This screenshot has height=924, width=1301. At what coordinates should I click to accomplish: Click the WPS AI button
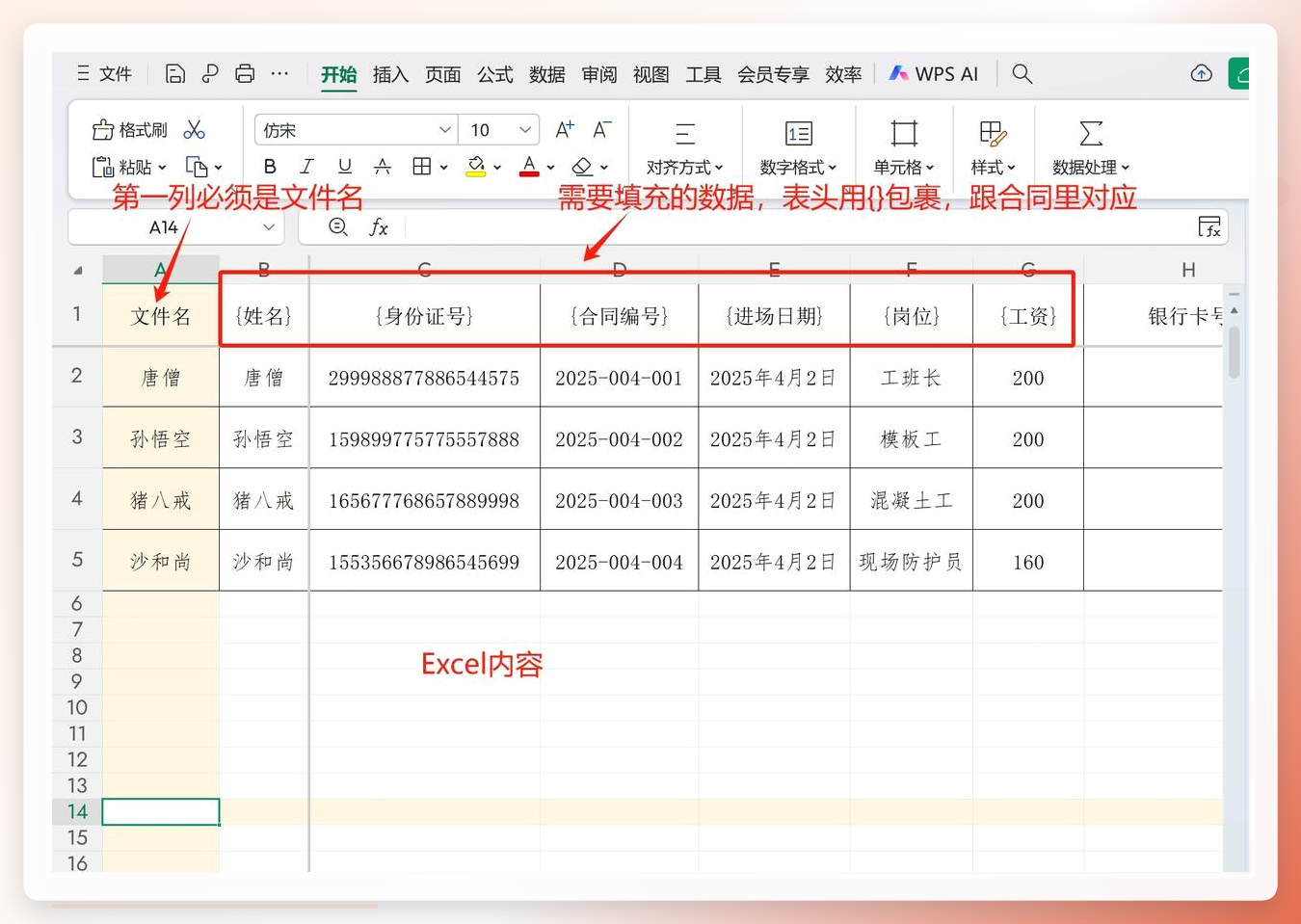click(x=933, y=74)
